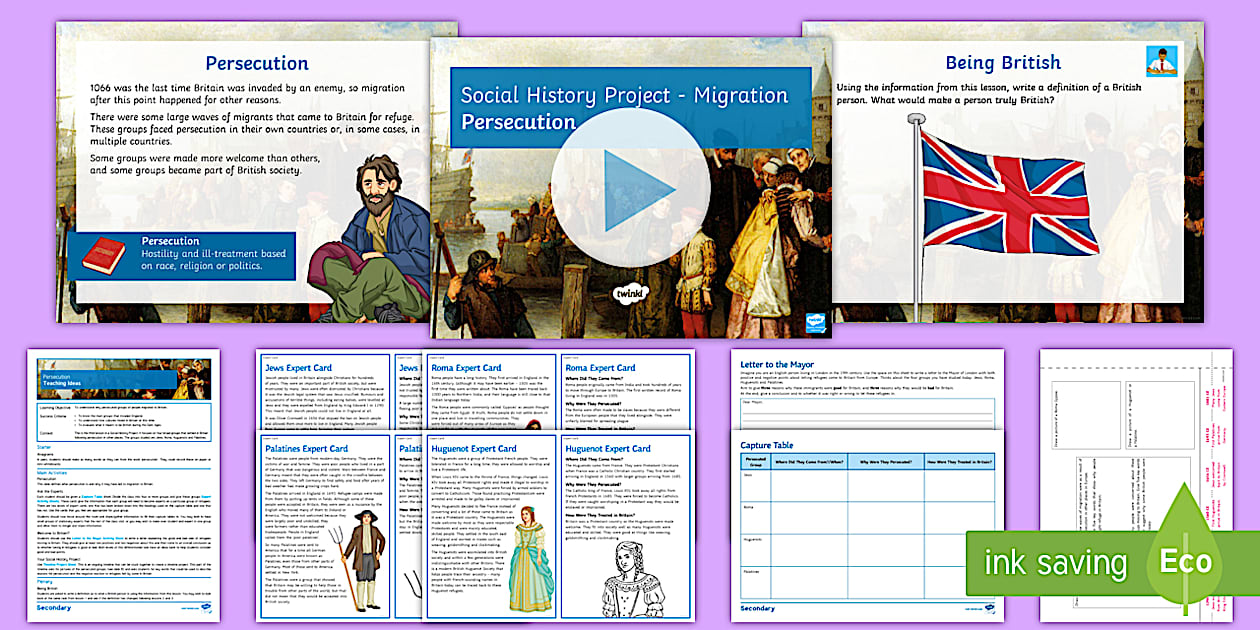
Task: Click the twinkl logo on the Teaching Ideas footer
Action: (207, 606)
